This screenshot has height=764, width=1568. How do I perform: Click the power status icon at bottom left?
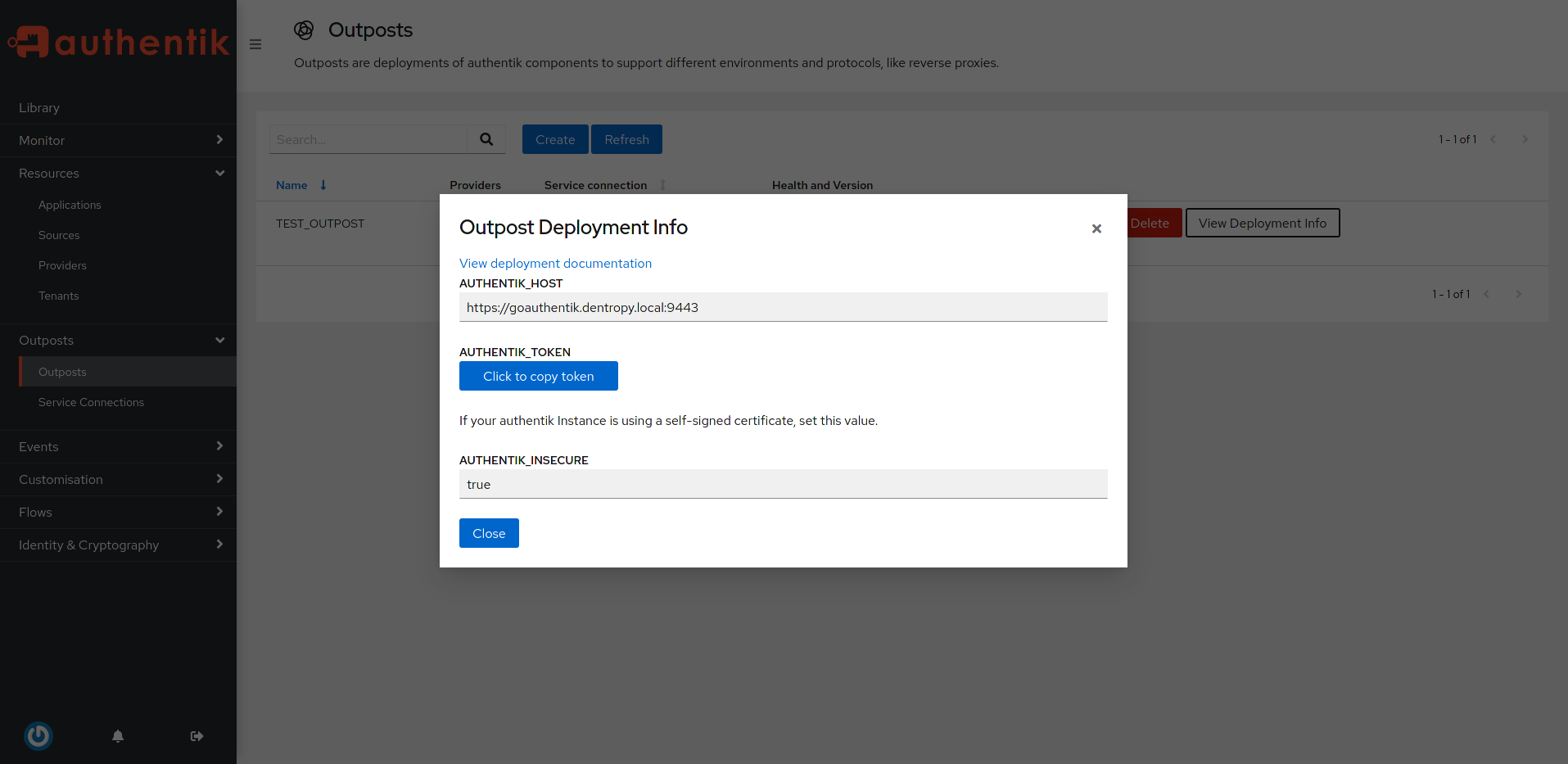(x=38, y=735)
